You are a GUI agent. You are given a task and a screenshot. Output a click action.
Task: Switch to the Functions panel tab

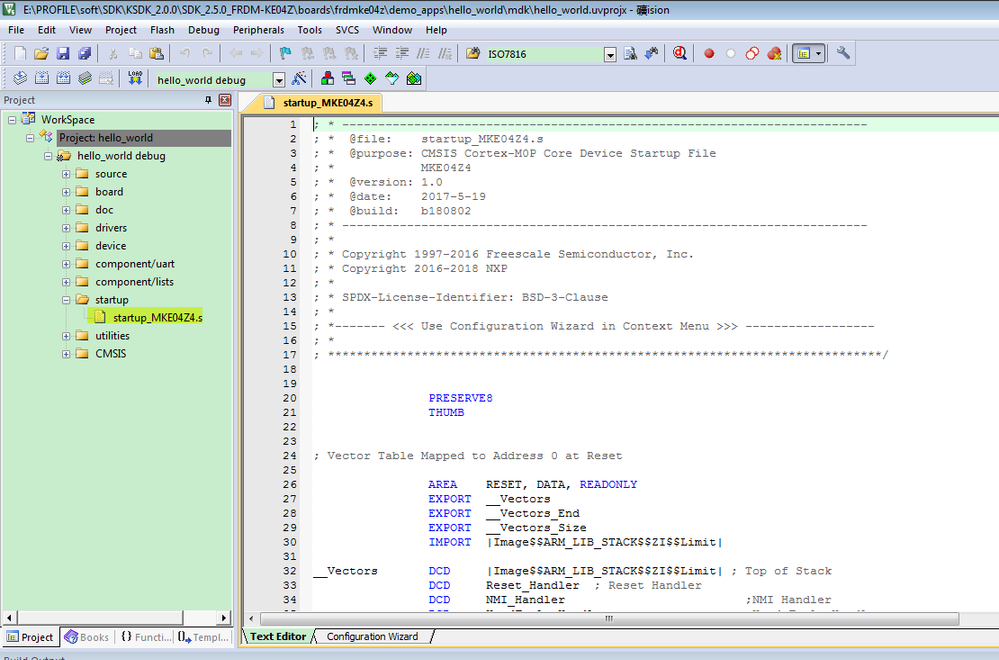(146, 637)
